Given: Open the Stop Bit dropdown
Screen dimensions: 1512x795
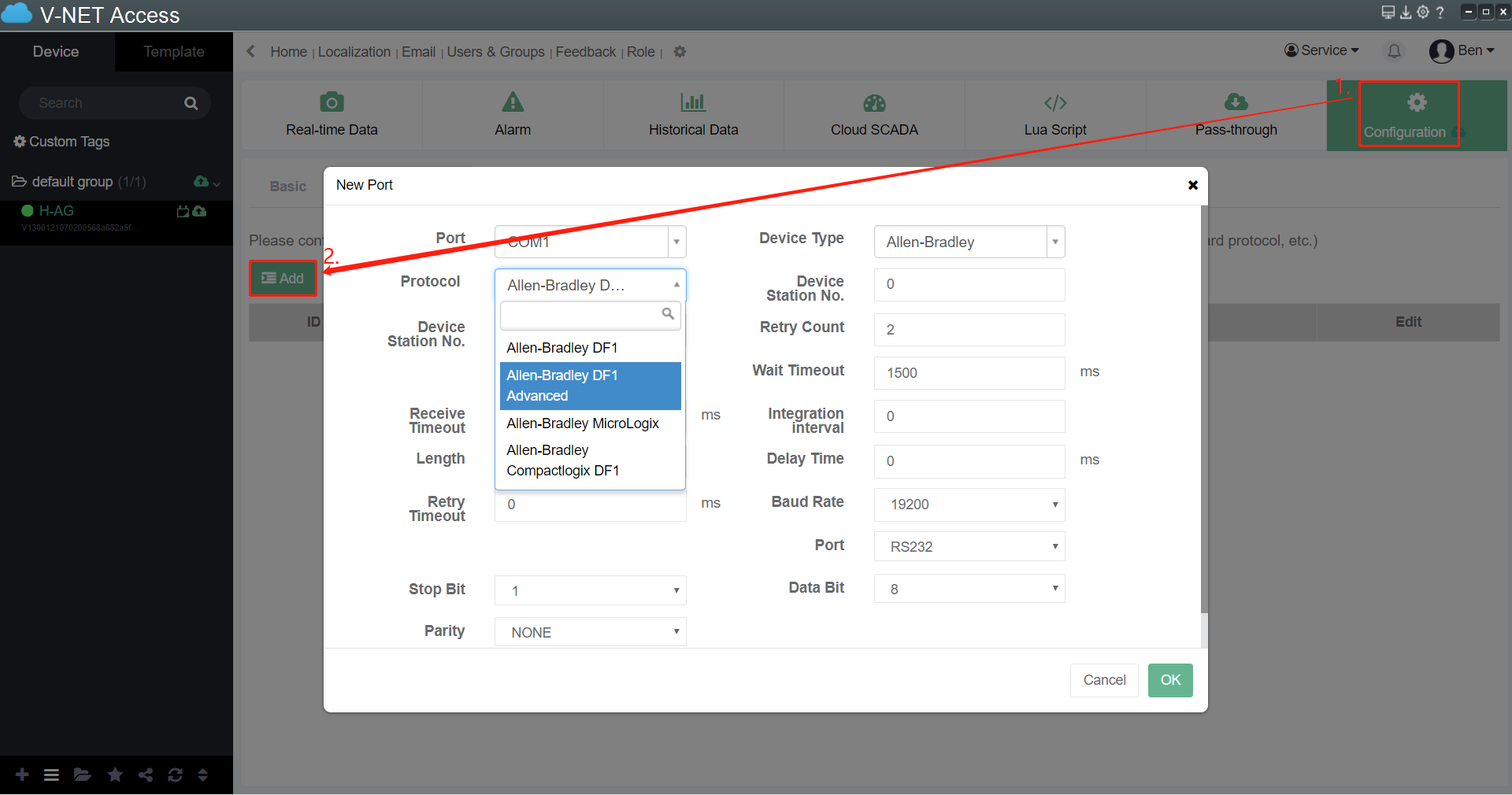Looking at the screenshot, I should (x=590, y=590).
